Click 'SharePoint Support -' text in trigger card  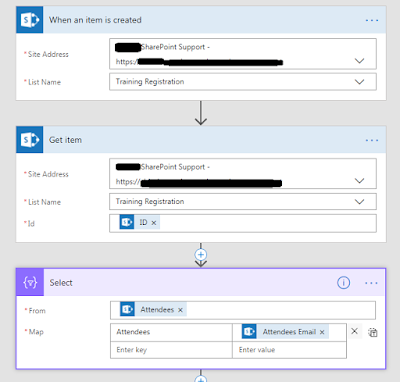[175, 47]
